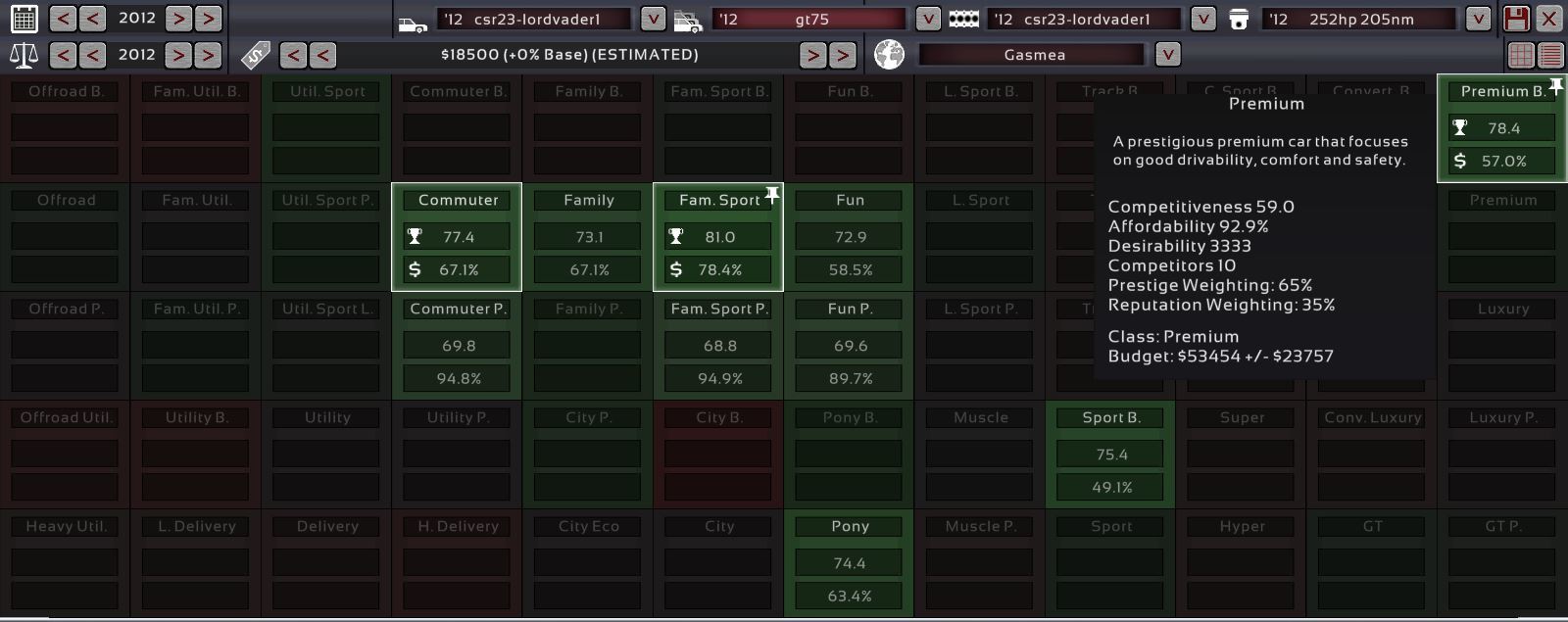
Task: Jump scale-row year forward with outer right arrow
Action: pyautogui.click(x=208, y=55)
